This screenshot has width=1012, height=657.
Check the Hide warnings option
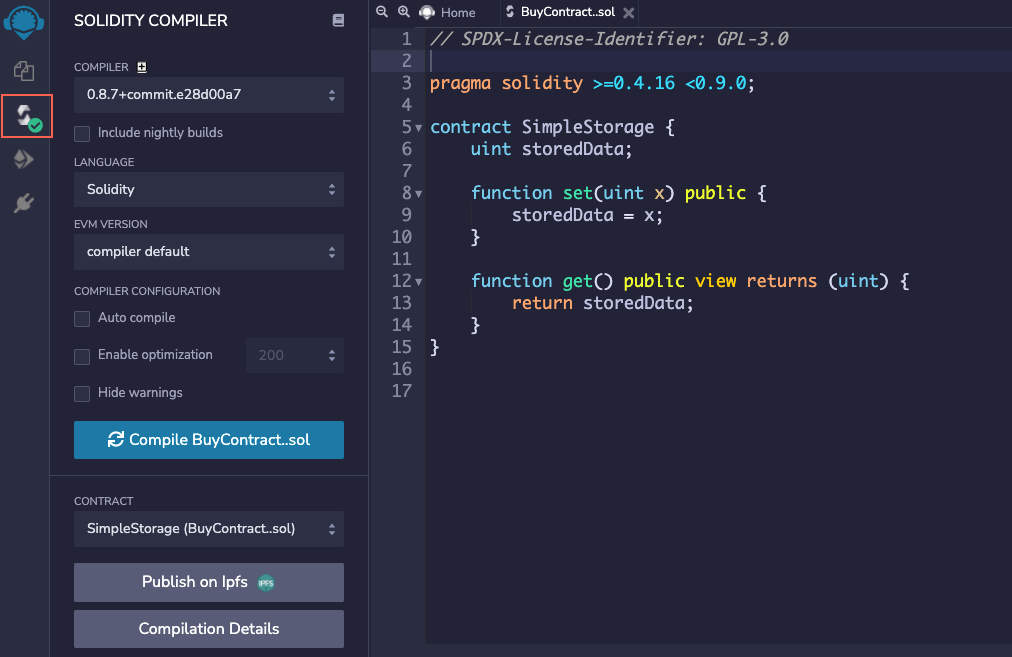82,393
